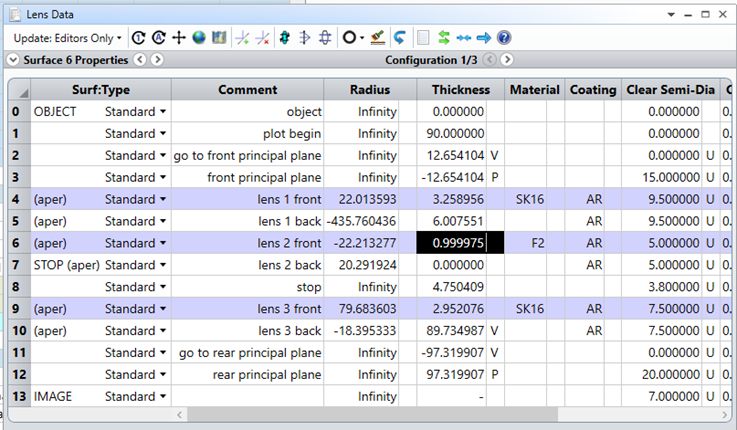Select row header number 6
This screenshot has width=737, height=430.
point(19,243)
